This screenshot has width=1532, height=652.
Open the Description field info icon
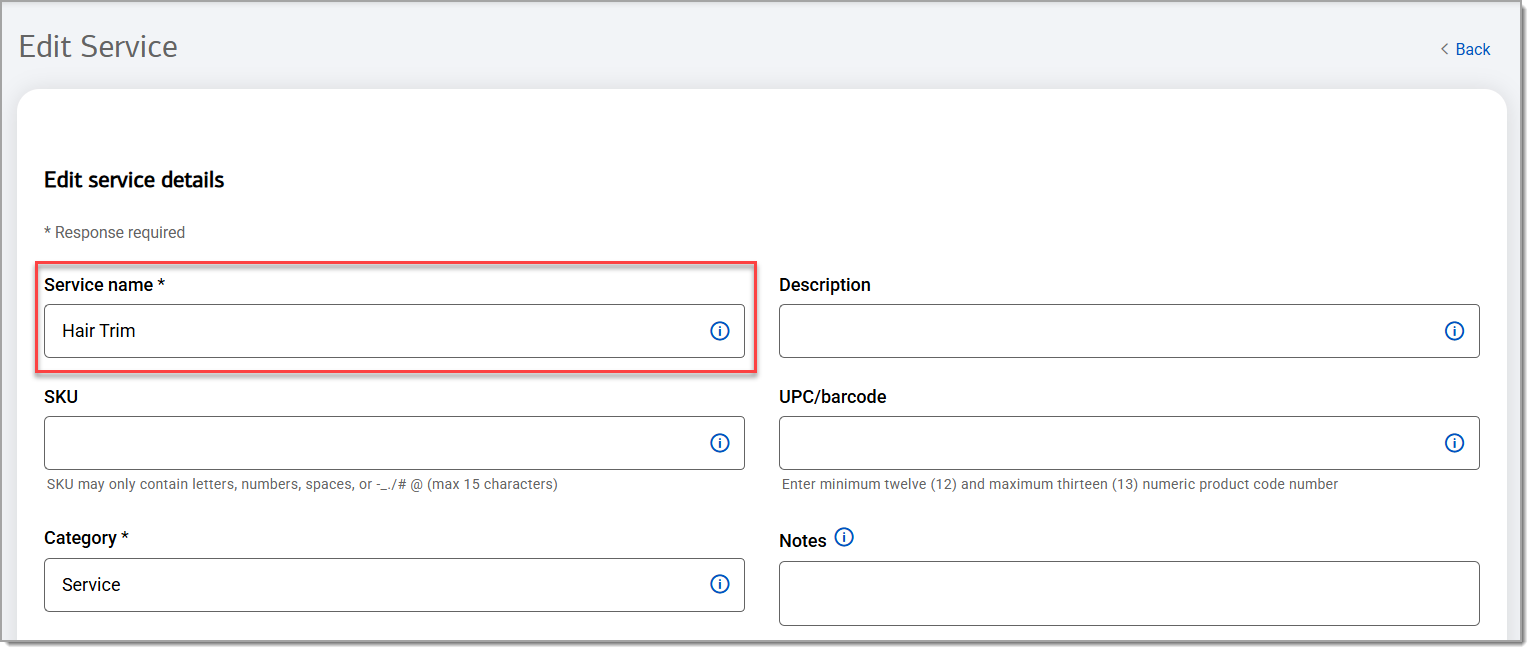(x=1454, y=331)
